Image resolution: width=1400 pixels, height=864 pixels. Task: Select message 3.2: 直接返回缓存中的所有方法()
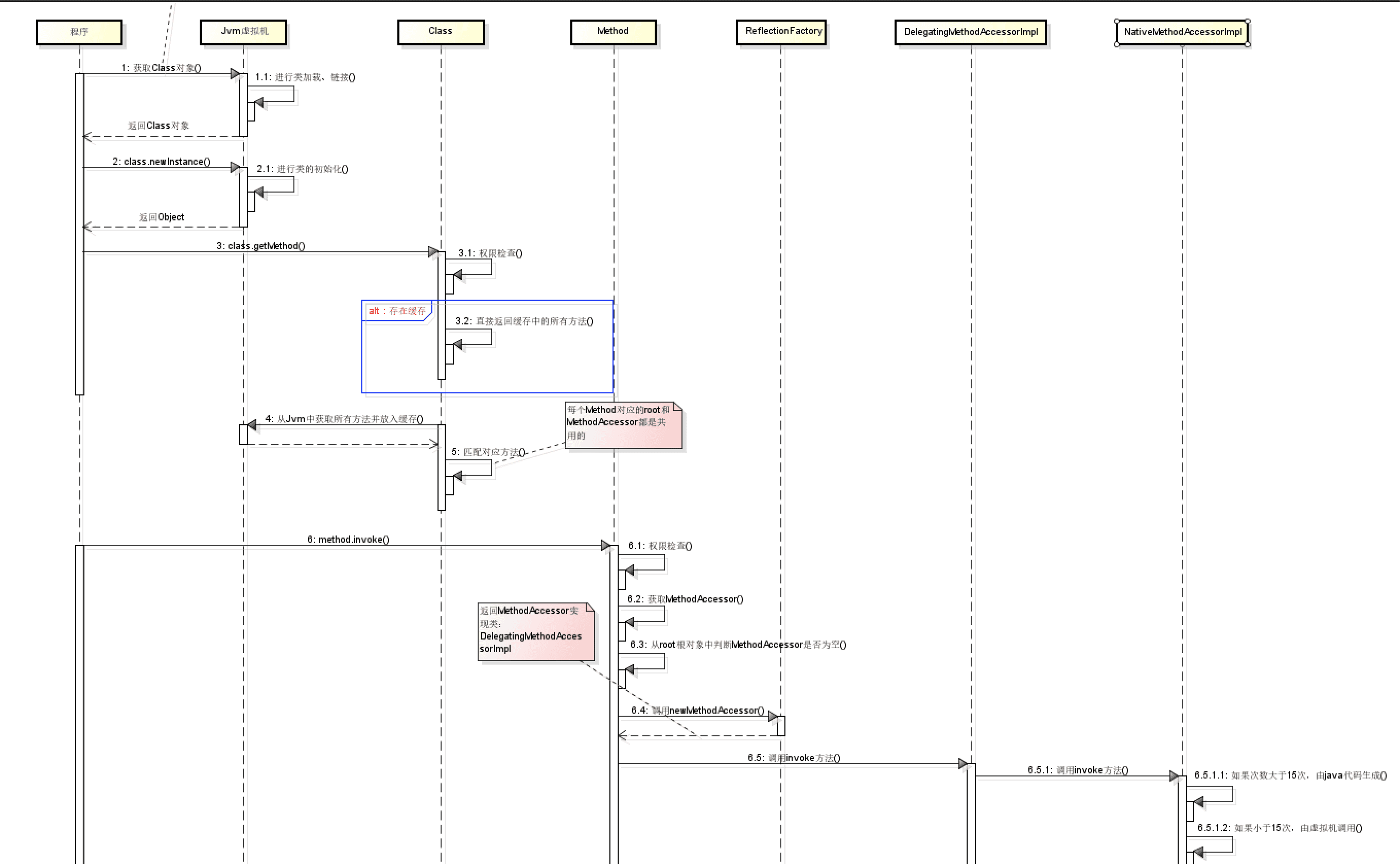524,321
